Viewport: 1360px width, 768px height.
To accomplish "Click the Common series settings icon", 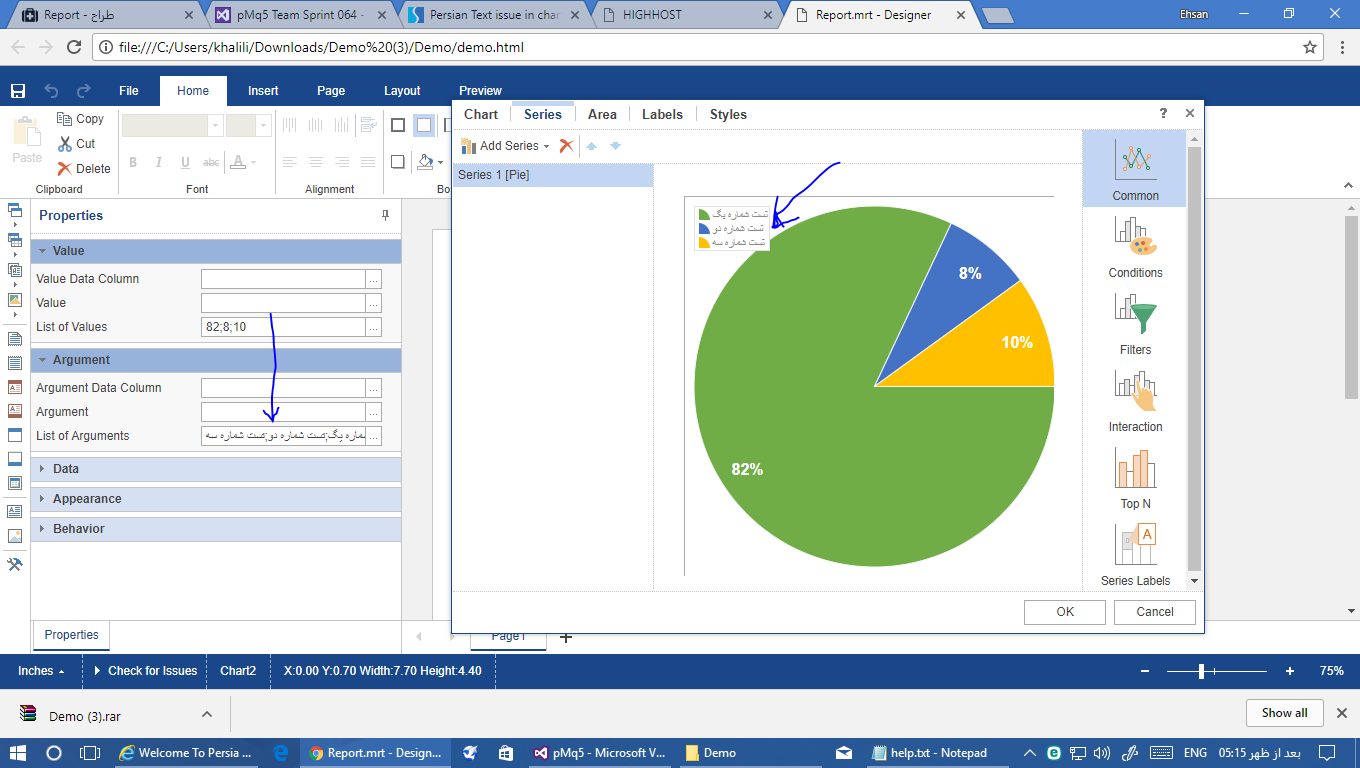I will [x=1135, y=161].
